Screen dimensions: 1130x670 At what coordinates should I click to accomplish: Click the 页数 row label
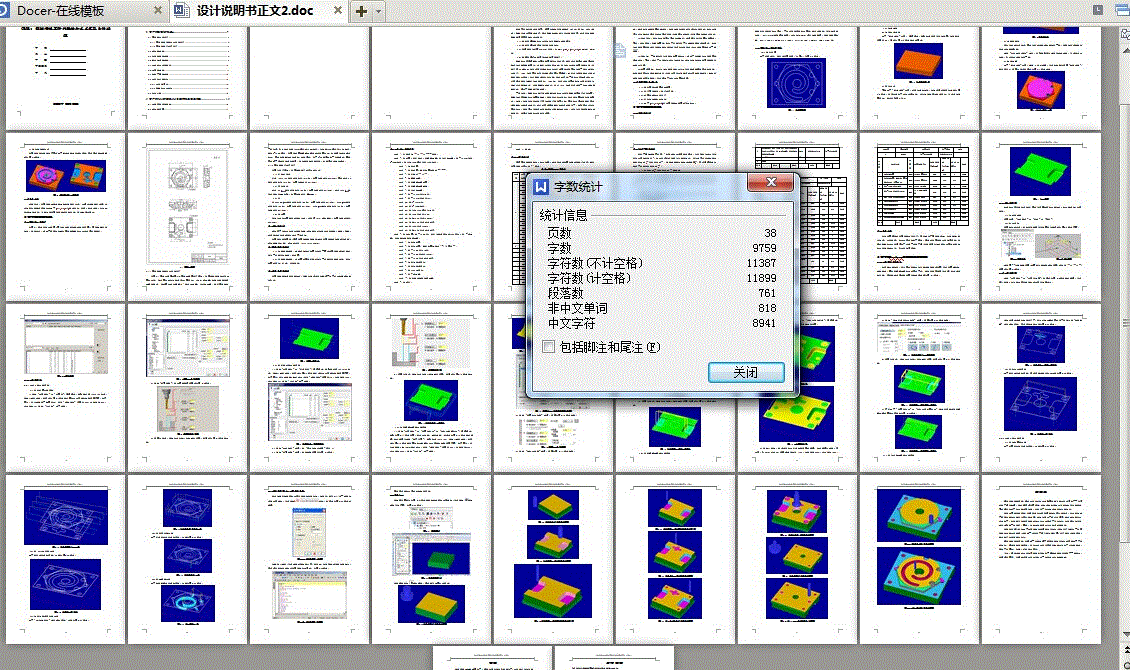coord(559,233)
